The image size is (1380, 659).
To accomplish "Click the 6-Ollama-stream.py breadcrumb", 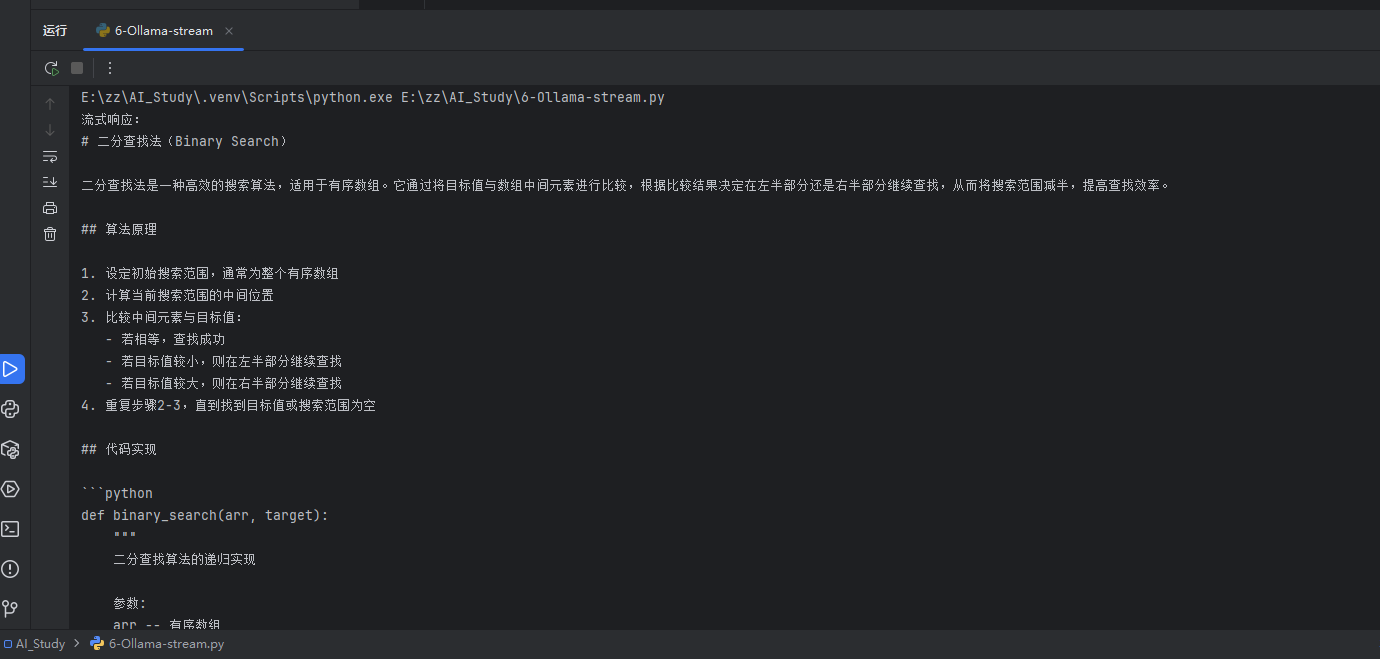I will pos(166,644).
